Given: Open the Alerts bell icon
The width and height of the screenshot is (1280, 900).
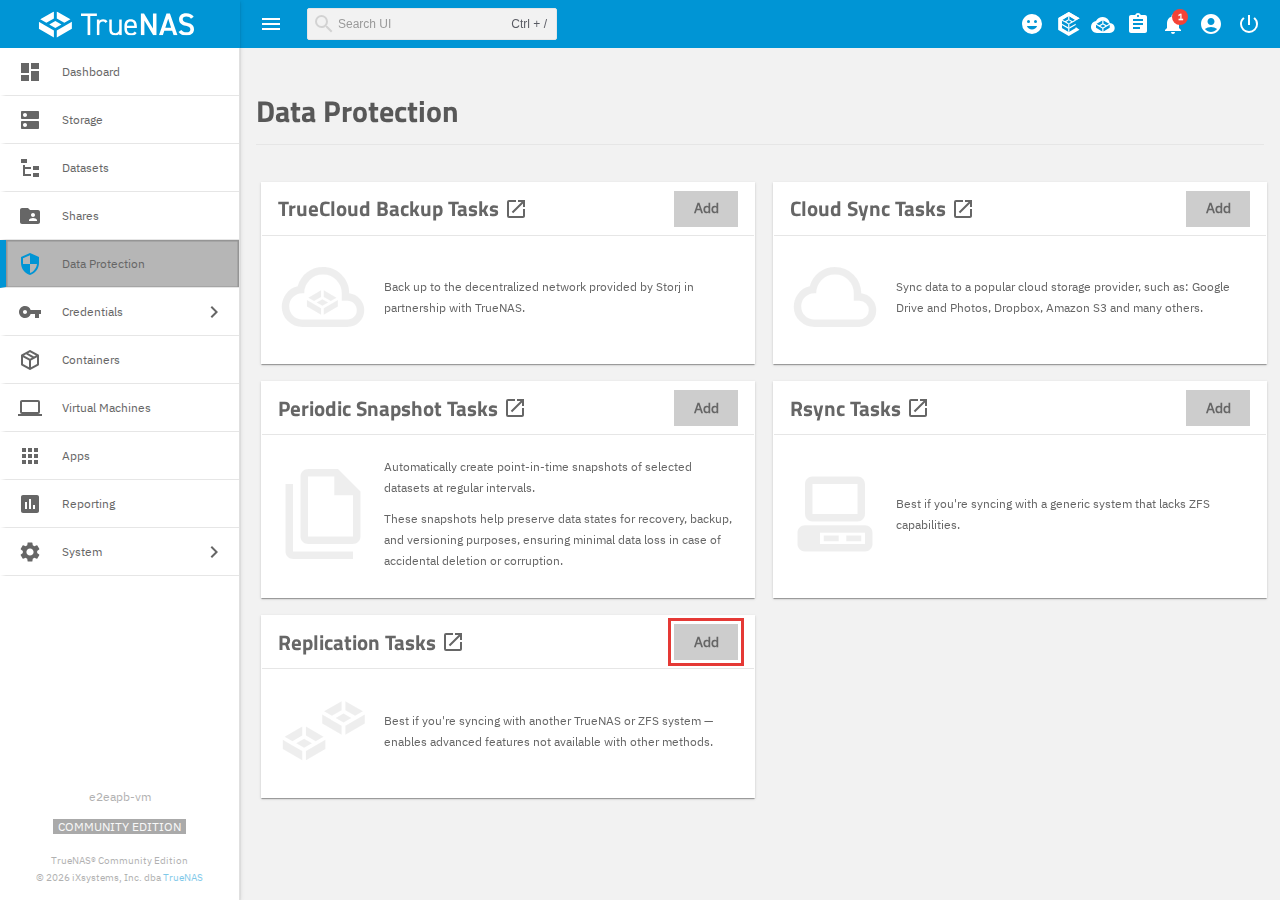Looking at the screenshot, I should tap(1173, 24).
